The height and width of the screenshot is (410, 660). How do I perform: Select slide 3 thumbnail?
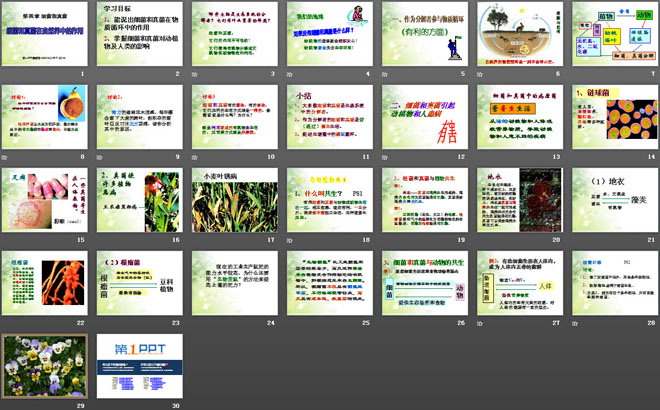pos(235,34)
